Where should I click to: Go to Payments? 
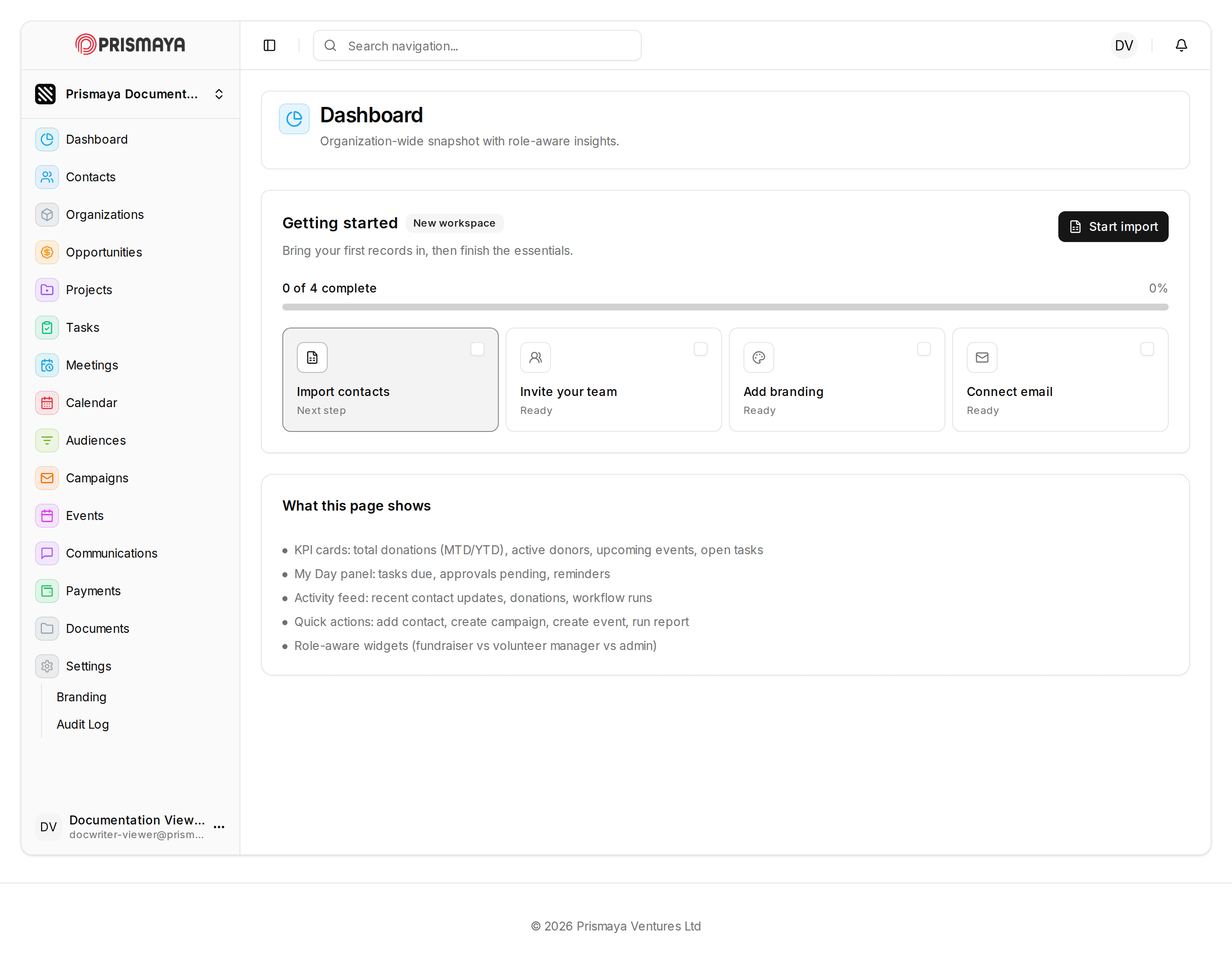(130, 591)
